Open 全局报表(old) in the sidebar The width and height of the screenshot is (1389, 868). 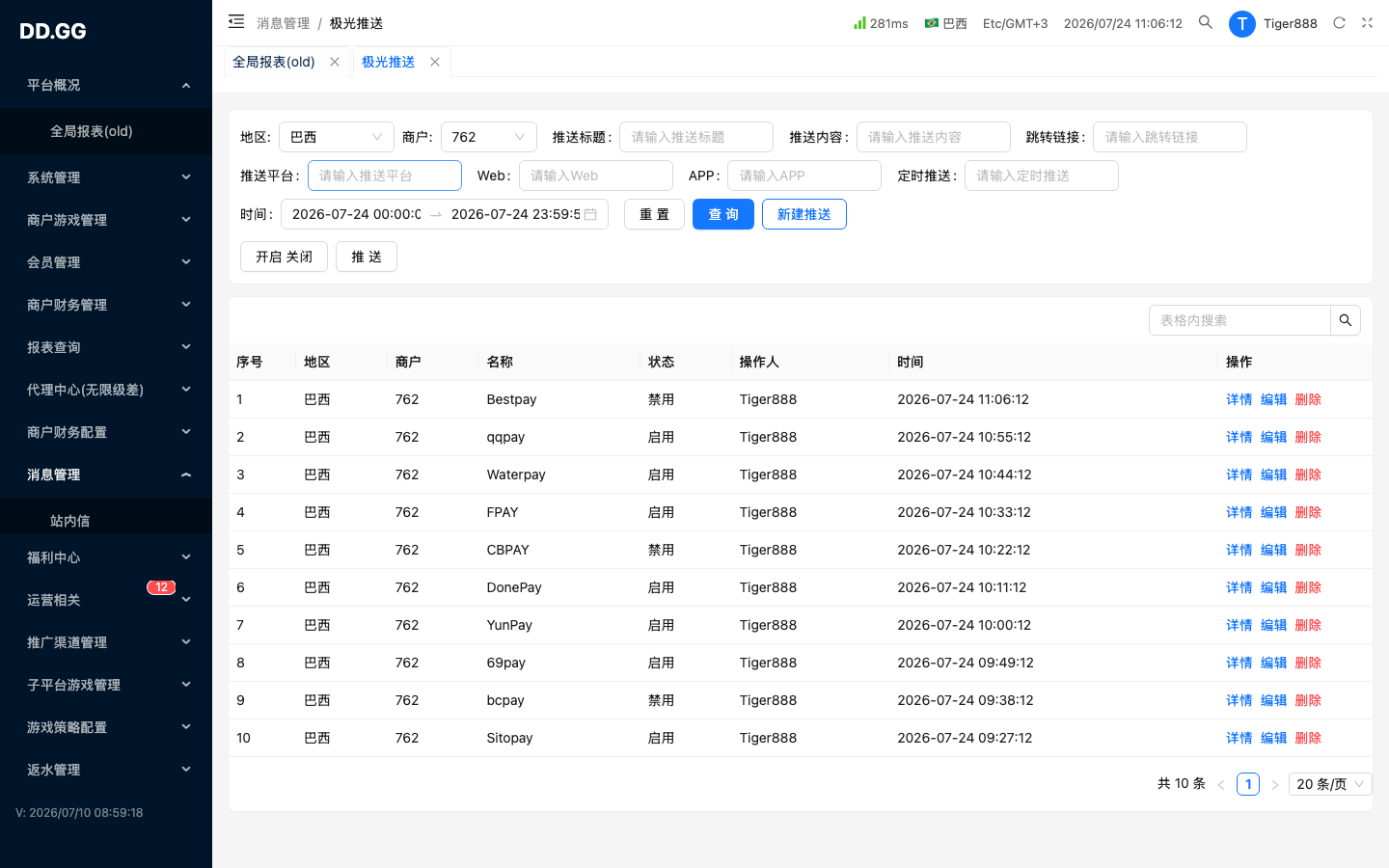pyautogui.click(x=106, y=131)
